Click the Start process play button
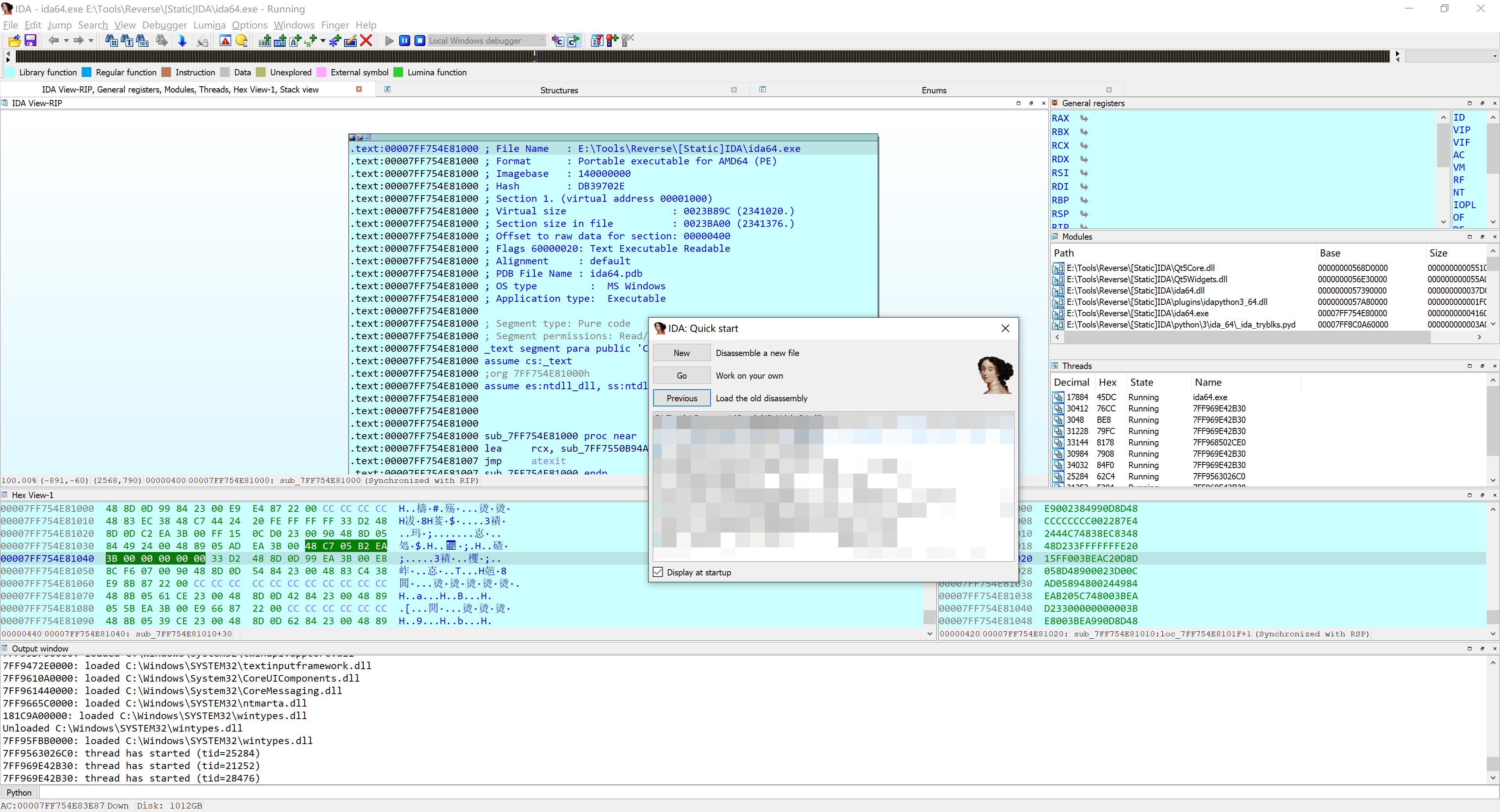 pyautogui.click(x=389, y=41)
